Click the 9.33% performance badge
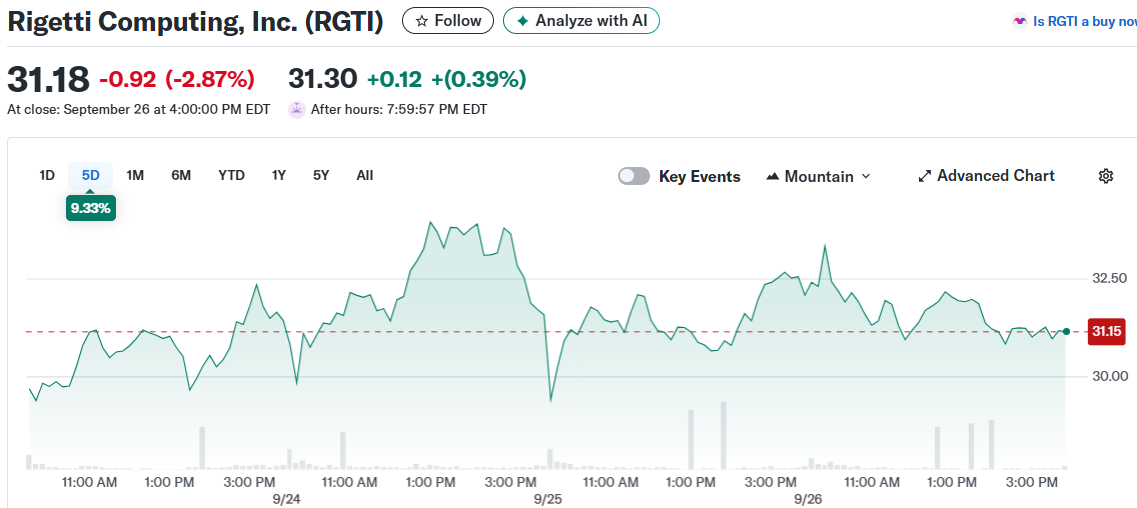 91,209
